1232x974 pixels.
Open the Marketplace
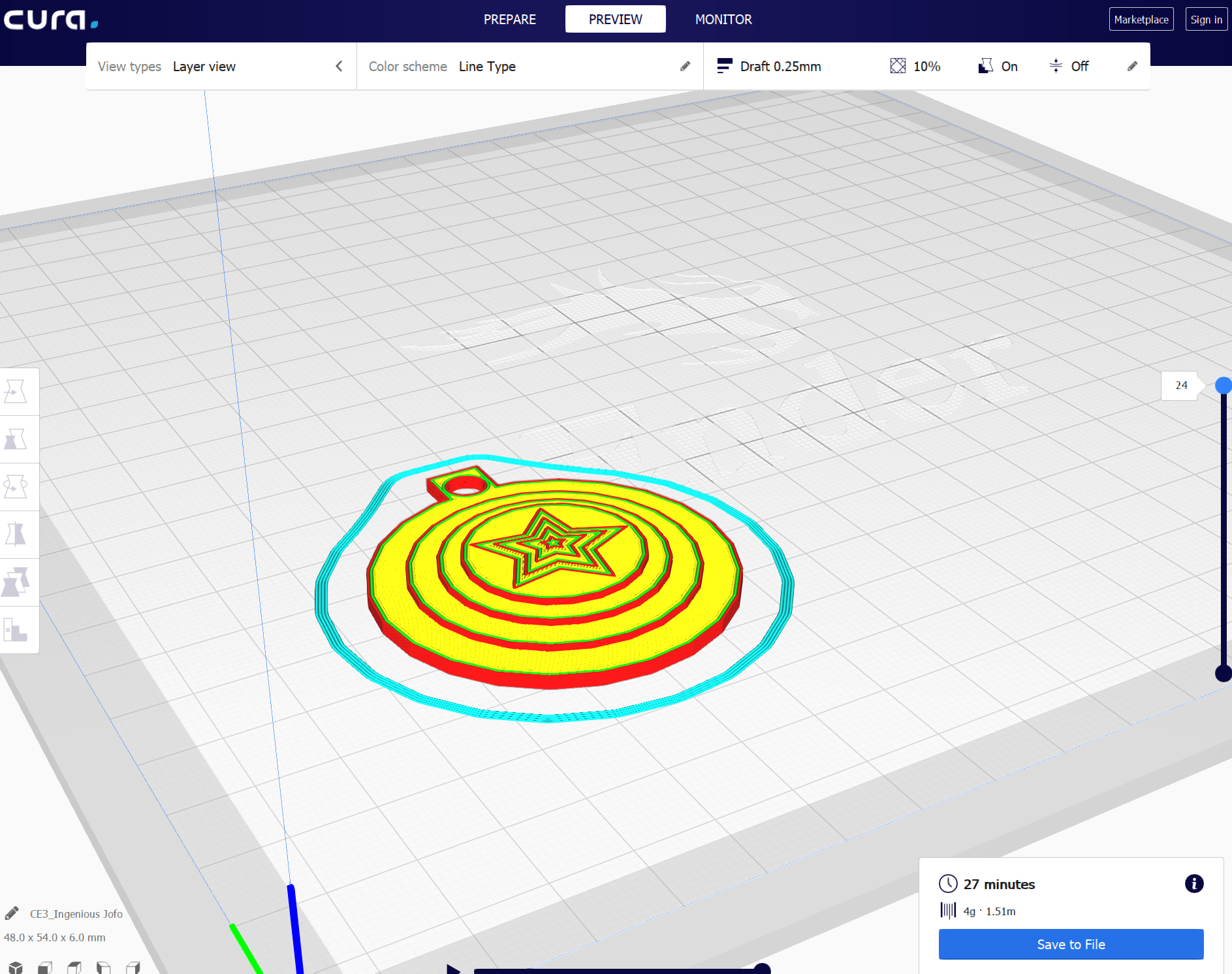[x=1141, y=19]
